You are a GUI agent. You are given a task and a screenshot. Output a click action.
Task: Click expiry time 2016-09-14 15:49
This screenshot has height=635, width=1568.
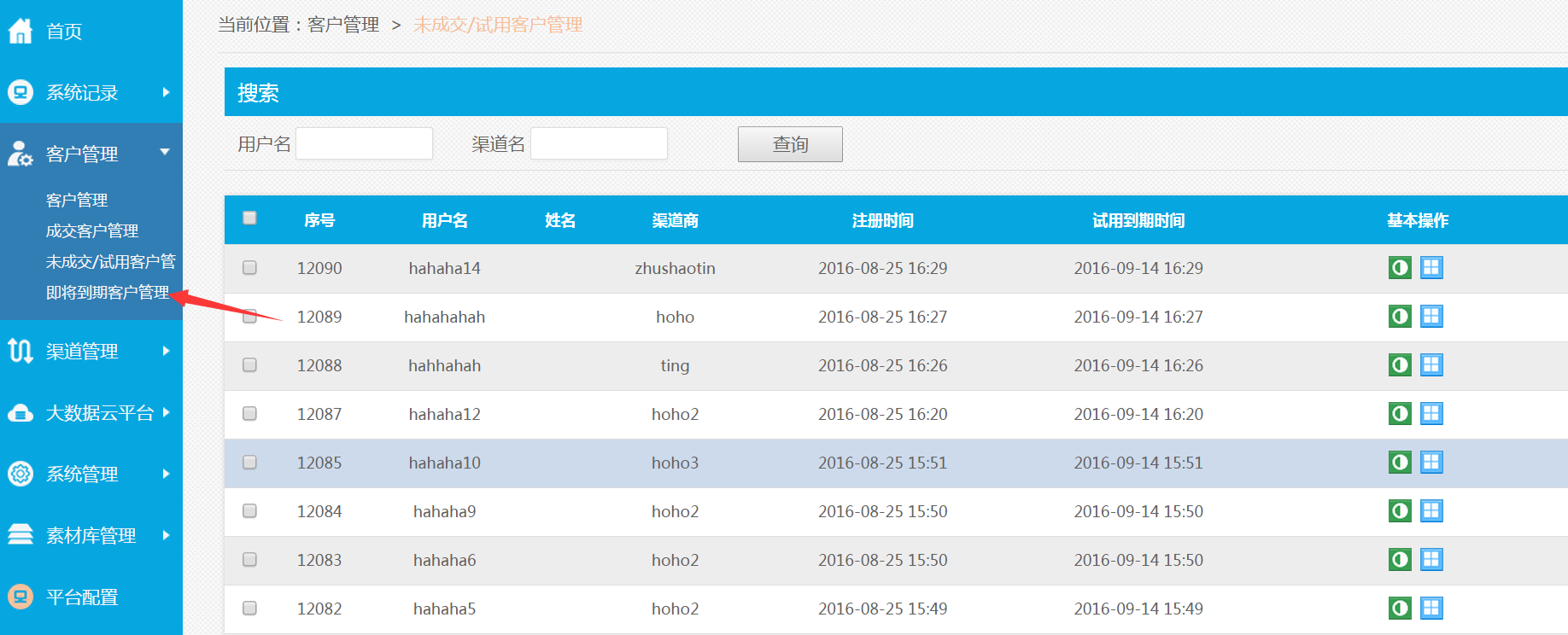coord(1138,609)
